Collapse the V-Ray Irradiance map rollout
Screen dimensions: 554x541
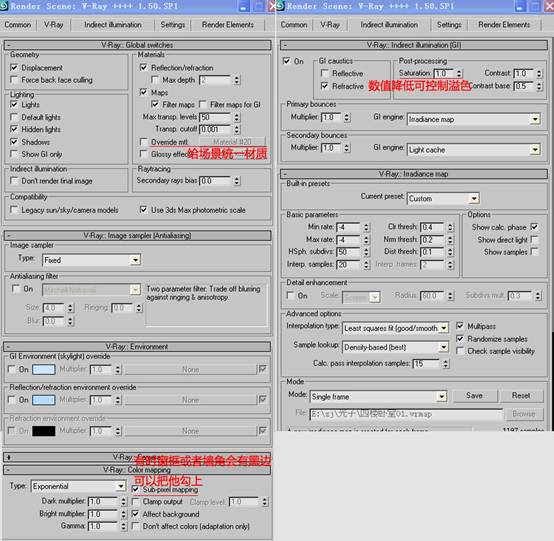coord(414,174)
